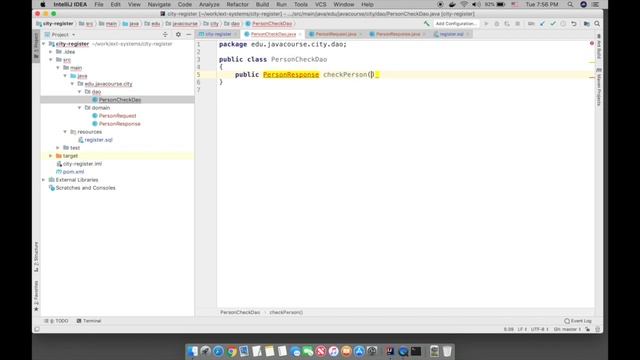
Task: Collapse the edu.javacourse.city package
Action: click(x=73, y=84)
